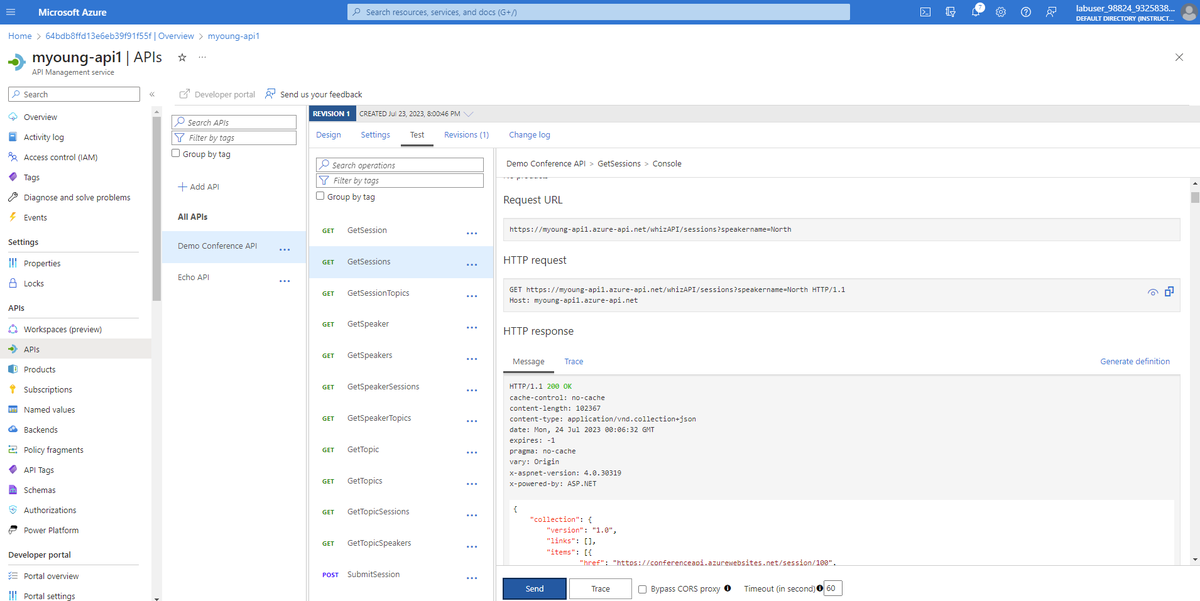This screenshot has width=1200, height=601.
Task: Close the APIs blade
Action: (x=1179, y=58)
